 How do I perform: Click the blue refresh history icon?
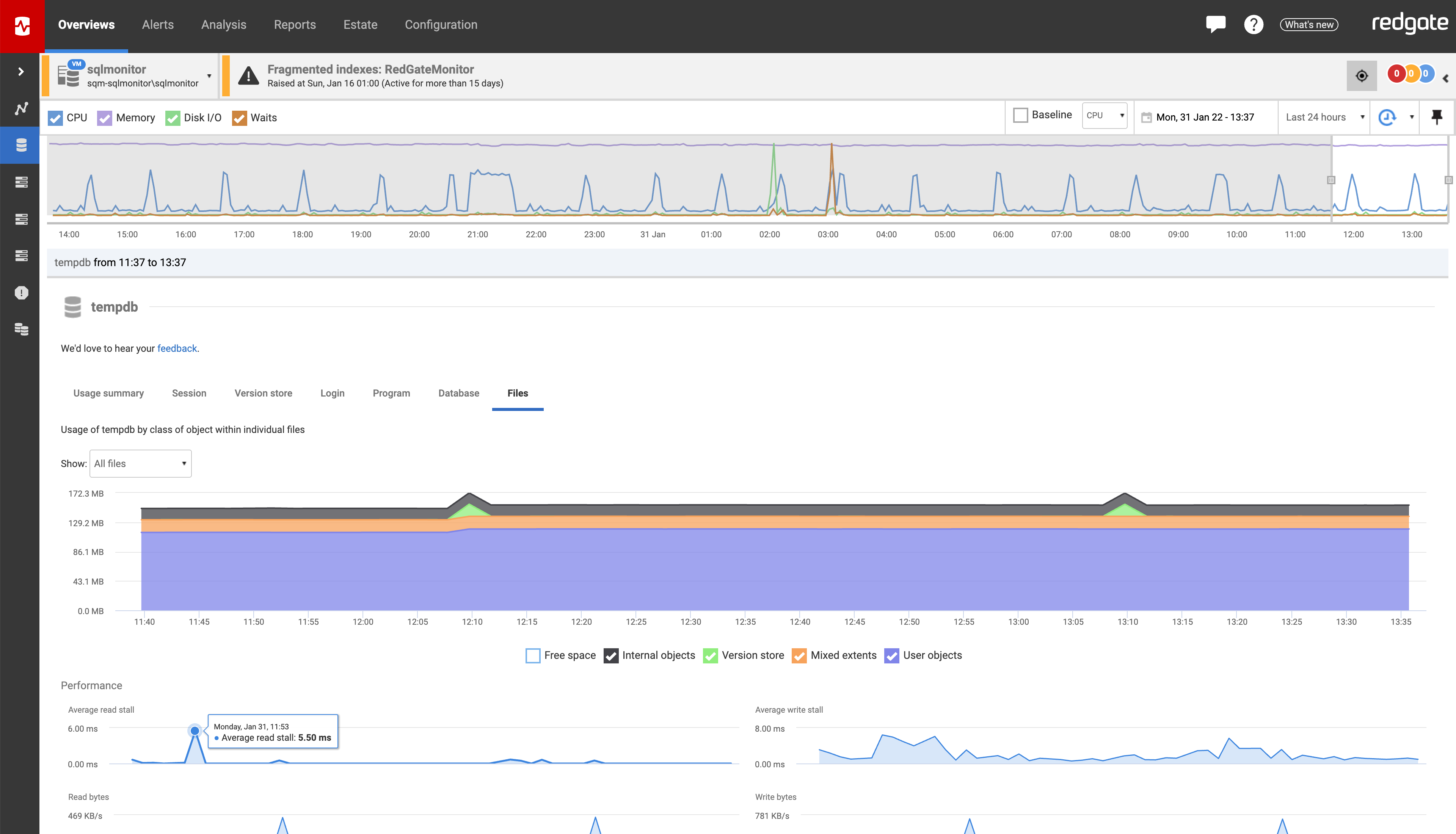1386,117
